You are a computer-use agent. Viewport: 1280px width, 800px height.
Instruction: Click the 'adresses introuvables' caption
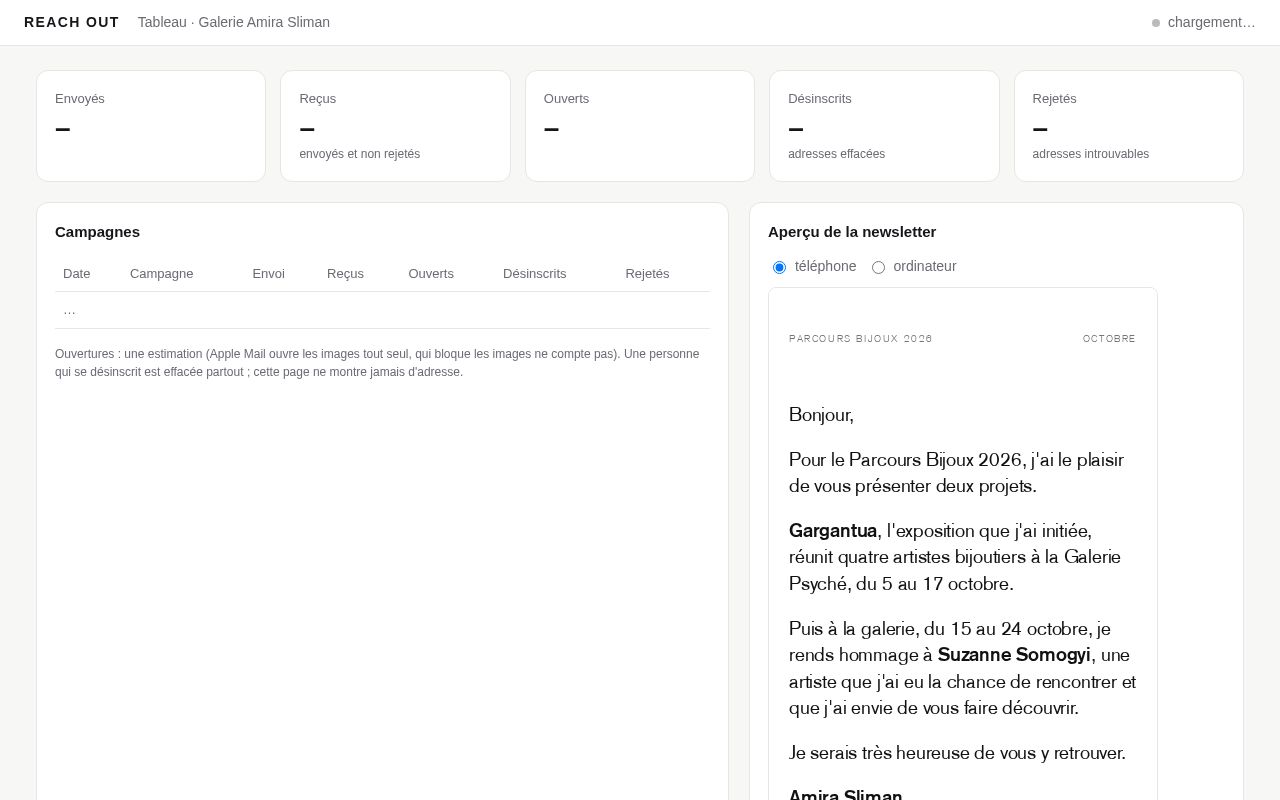tap(1091, 154)
